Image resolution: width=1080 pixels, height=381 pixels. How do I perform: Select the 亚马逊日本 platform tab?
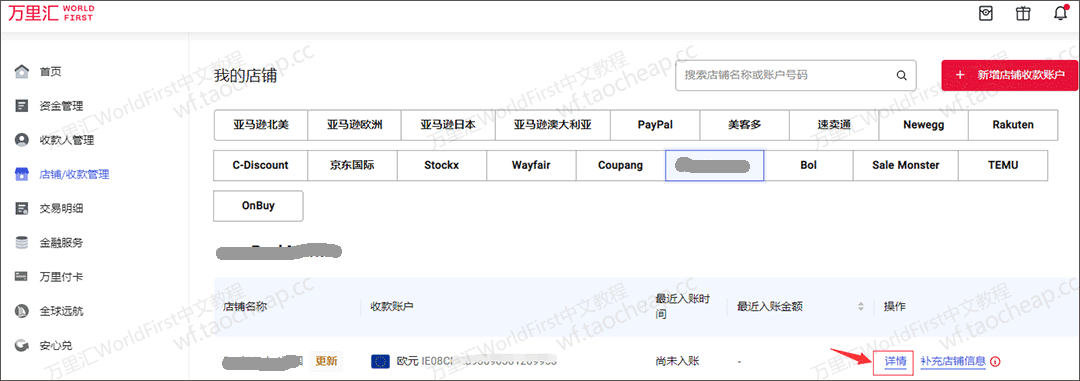[x=448, y=125]
